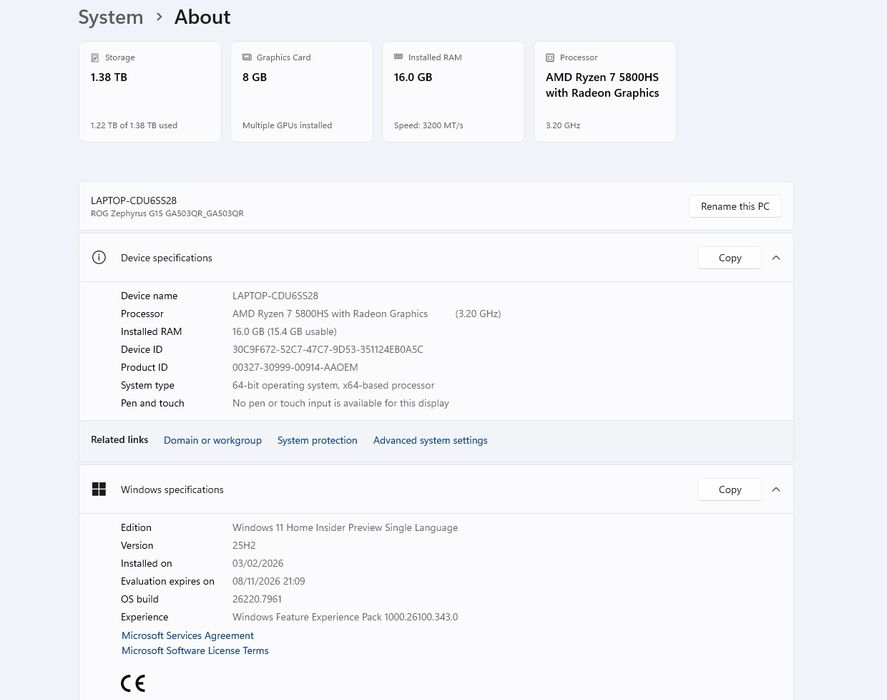Click the Windows logo icon

click(99, 490)
